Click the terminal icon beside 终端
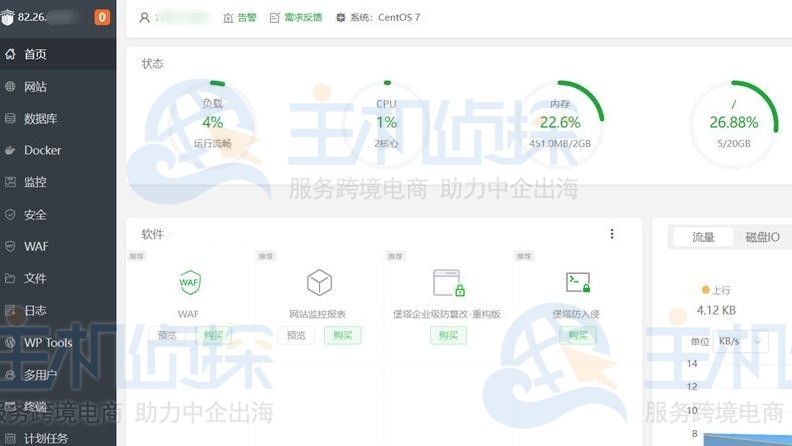Image resolution: width=792 pixels, height=446 pixels. click(10, 407)
